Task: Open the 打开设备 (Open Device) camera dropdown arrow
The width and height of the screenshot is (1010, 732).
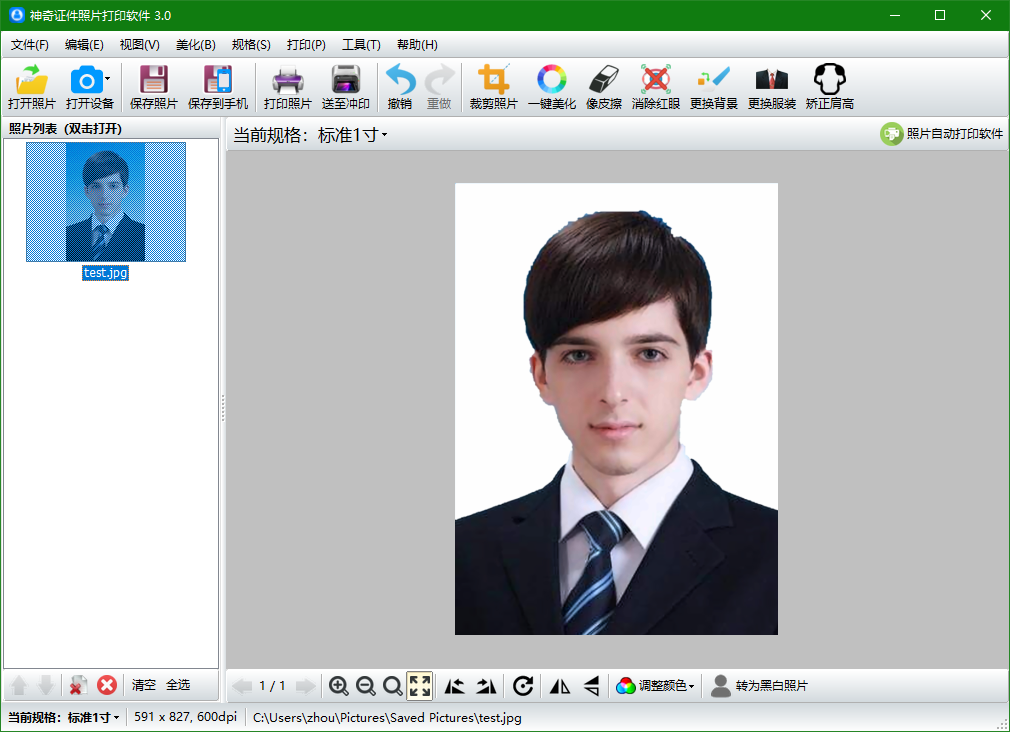Action: pos(108,80)
